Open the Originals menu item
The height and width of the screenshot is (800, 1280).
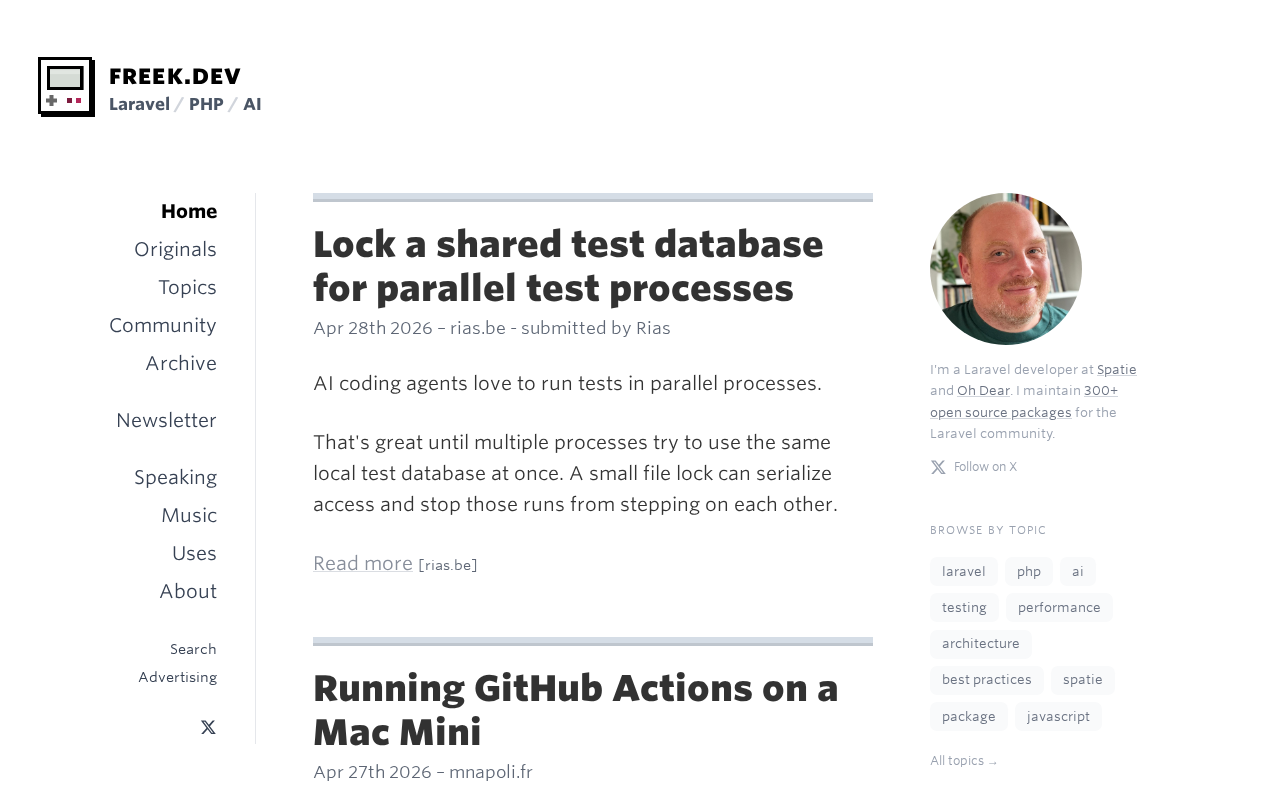[175, 249]
